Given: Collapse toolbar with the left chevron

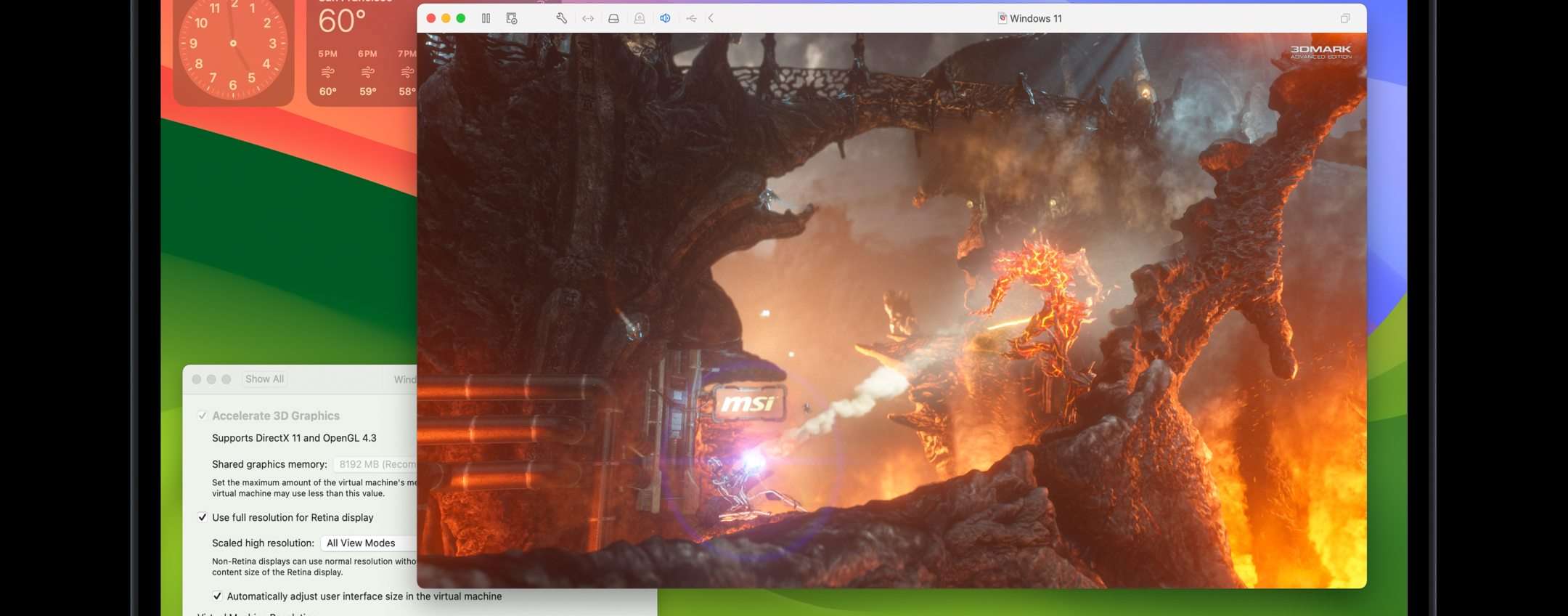Looking at the screenshot, I should click(711, 18).
